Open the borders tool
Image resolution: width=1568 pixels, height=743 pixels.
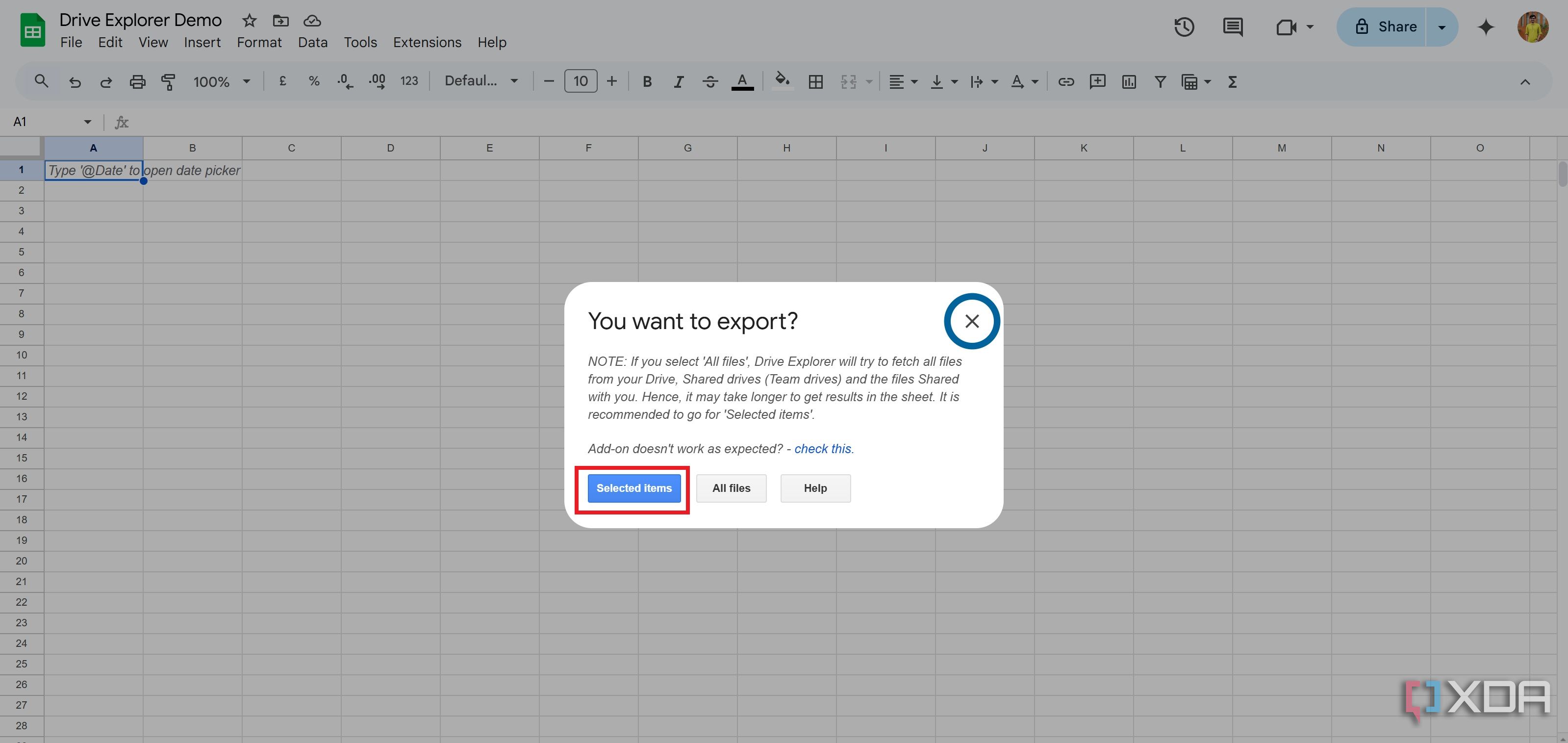coord(816,81)
